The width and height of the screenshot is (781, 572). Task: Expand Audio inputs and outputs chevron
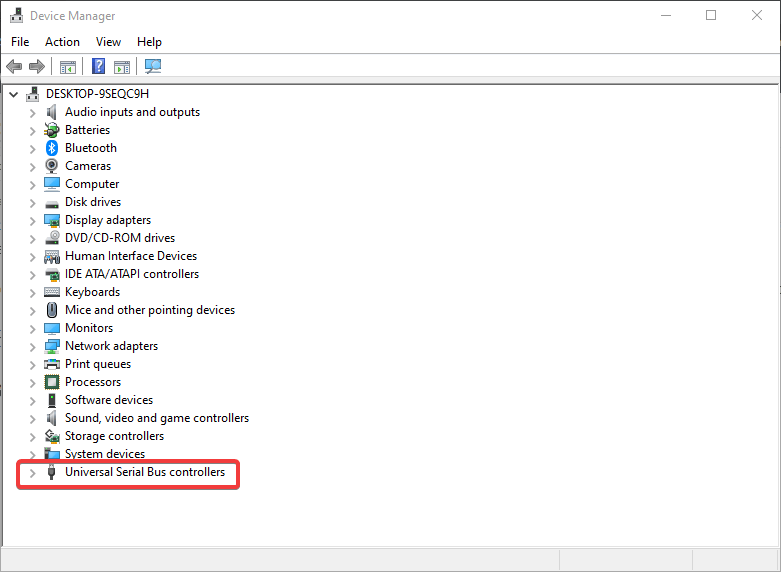pyautogui.click(x=32, y=113)
